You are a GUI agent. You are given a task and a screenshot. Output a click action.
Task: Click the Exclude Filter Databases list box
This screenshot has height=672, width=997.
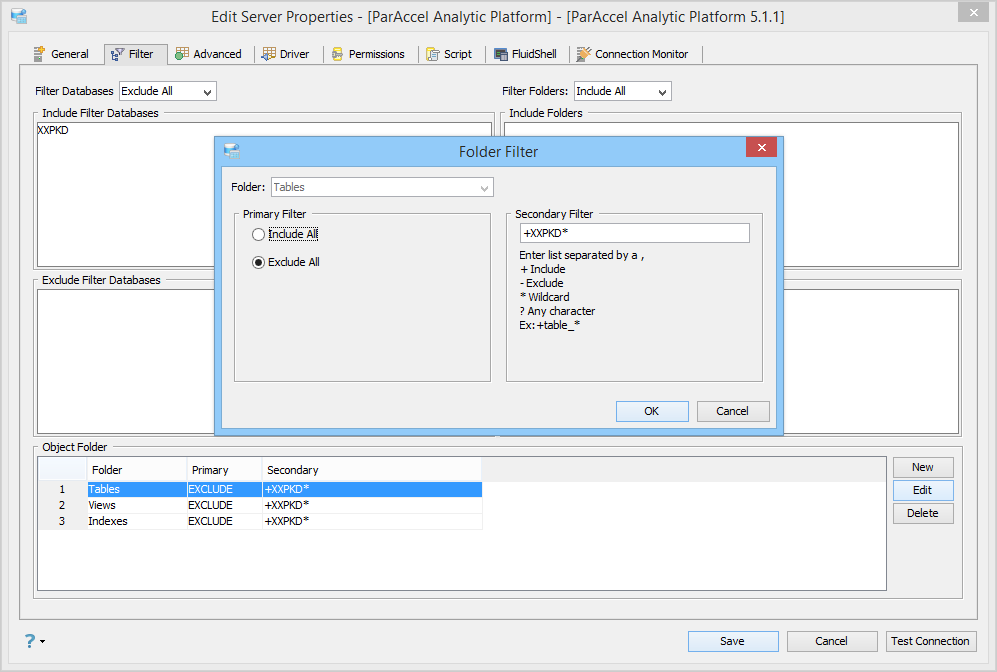click(x=126, y=361)
